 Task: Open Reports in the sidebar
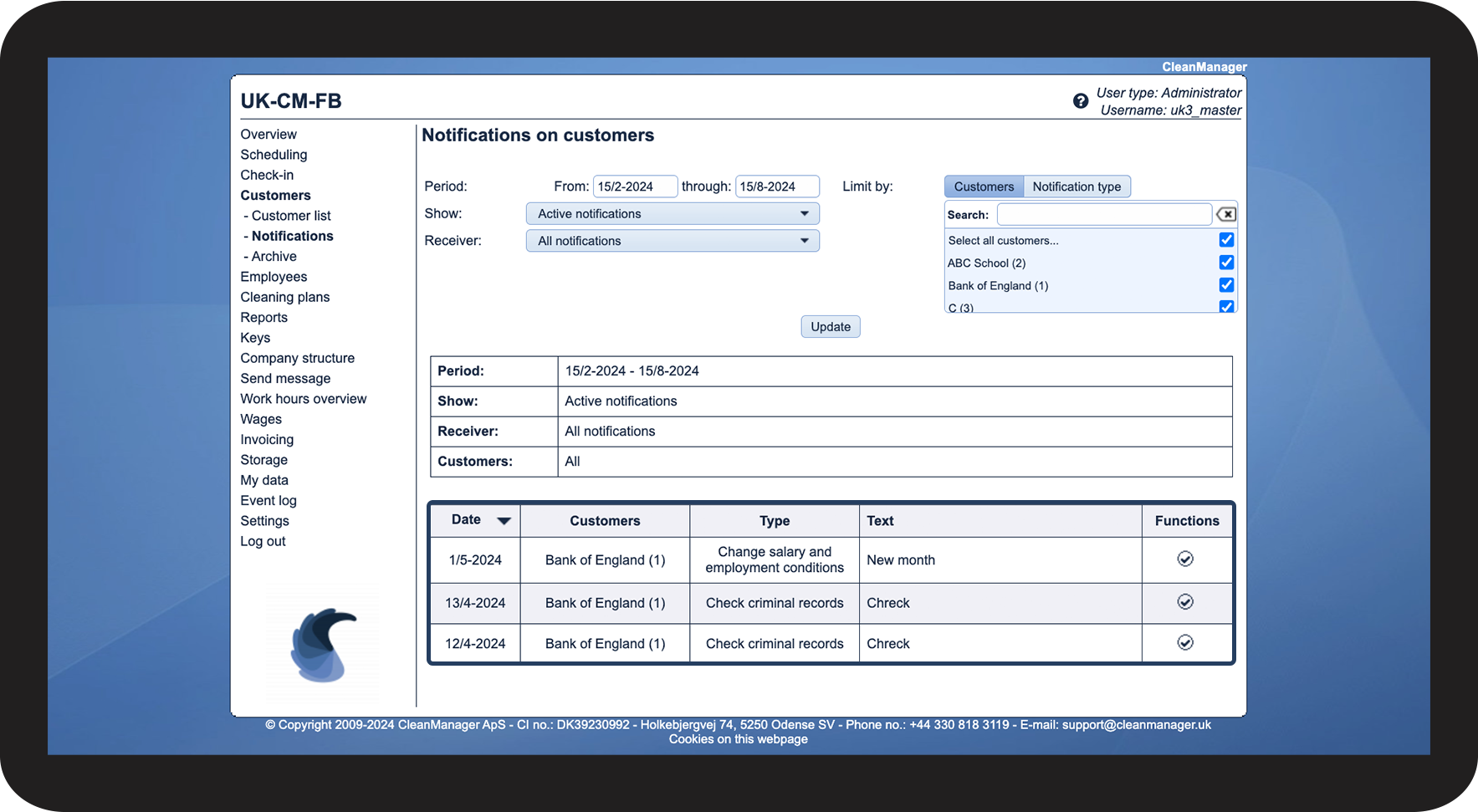click(x=263, y=318)
